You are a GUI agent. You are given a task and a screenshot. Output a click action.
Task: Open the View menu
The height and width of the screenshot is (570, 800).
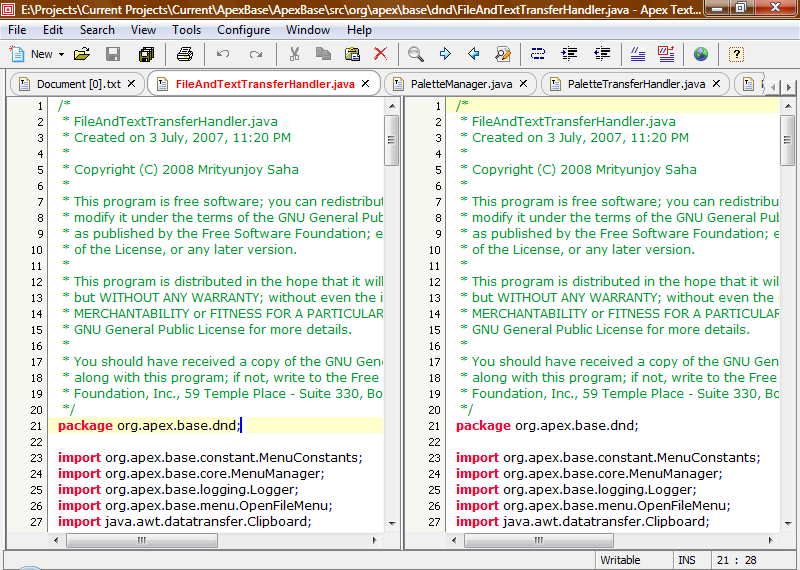pyautogui.click(x=143, y=30)
